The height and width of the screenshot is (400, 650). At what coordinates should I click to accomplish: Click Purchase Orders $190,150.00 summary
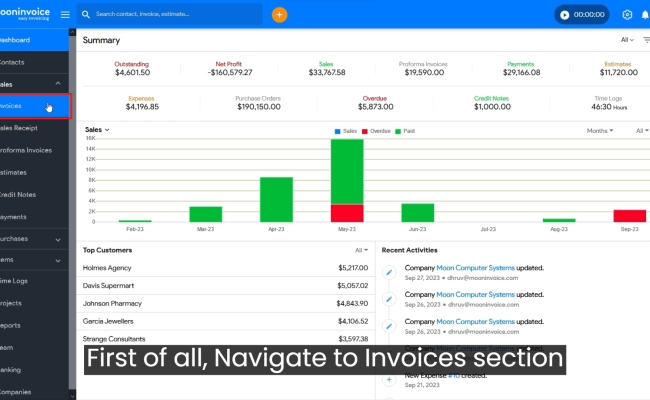coord(258,103)
